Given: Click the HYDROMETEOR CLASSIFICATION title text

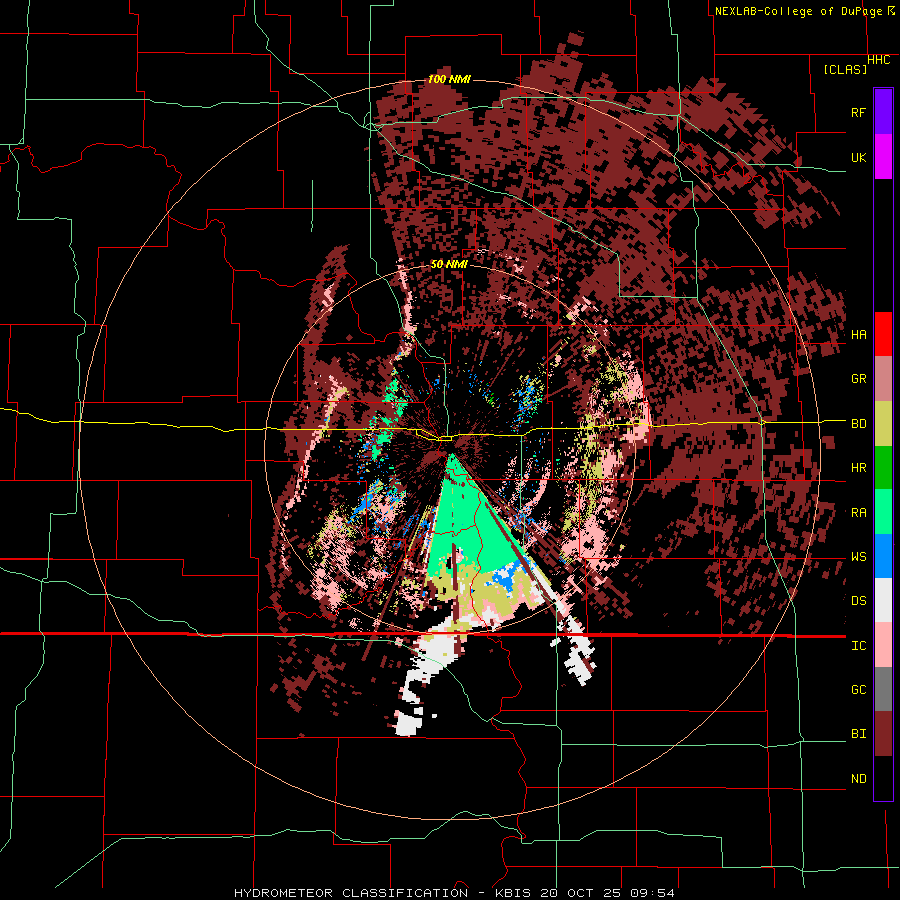Looking at the screenshot, I should (351, 893).
